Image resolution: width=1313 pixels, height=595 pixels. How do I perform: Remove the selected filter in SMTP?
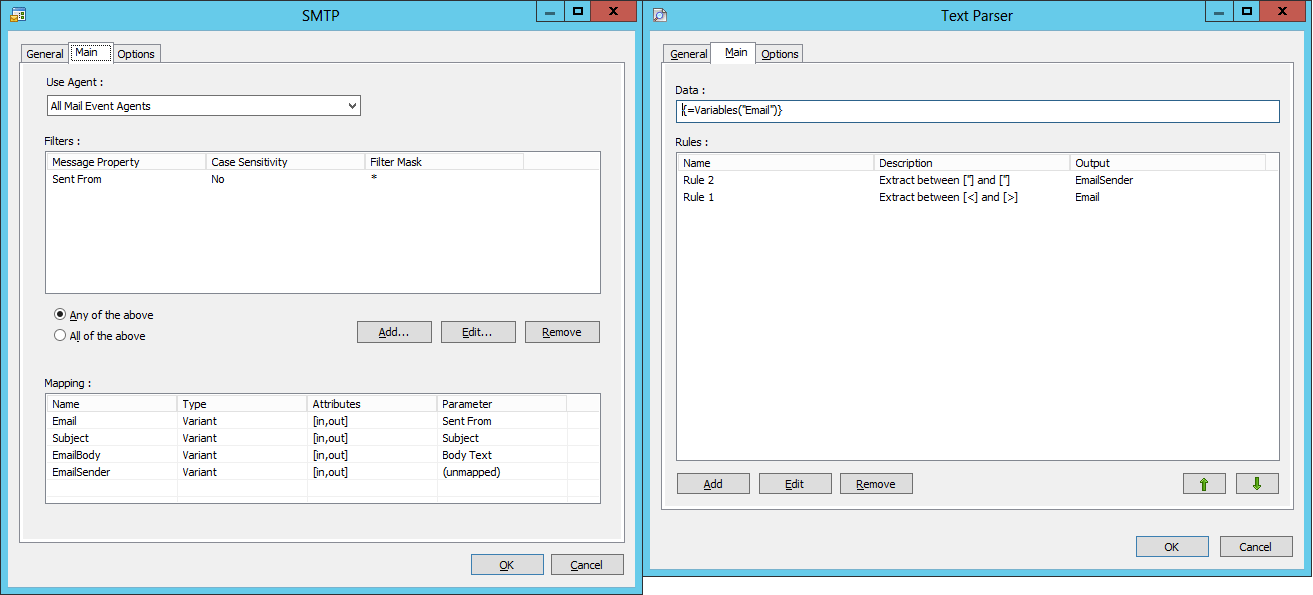[x=562, y=332]
